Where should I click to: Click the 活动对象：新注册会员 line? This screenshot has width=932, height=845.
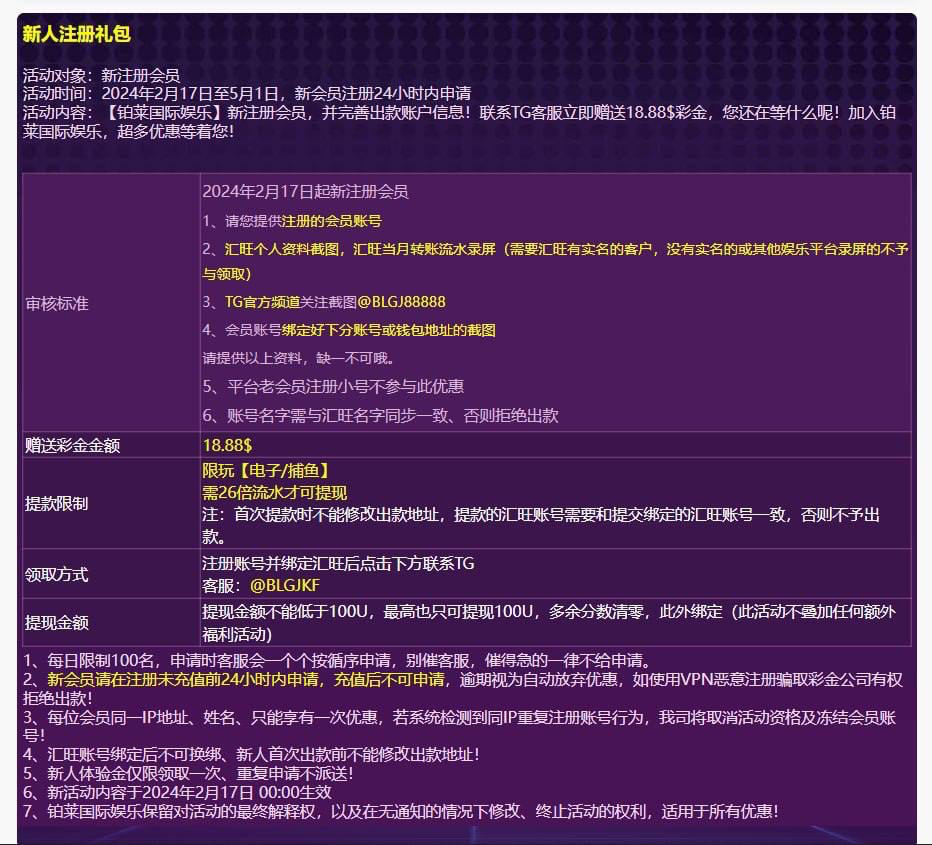pos(101,75)
